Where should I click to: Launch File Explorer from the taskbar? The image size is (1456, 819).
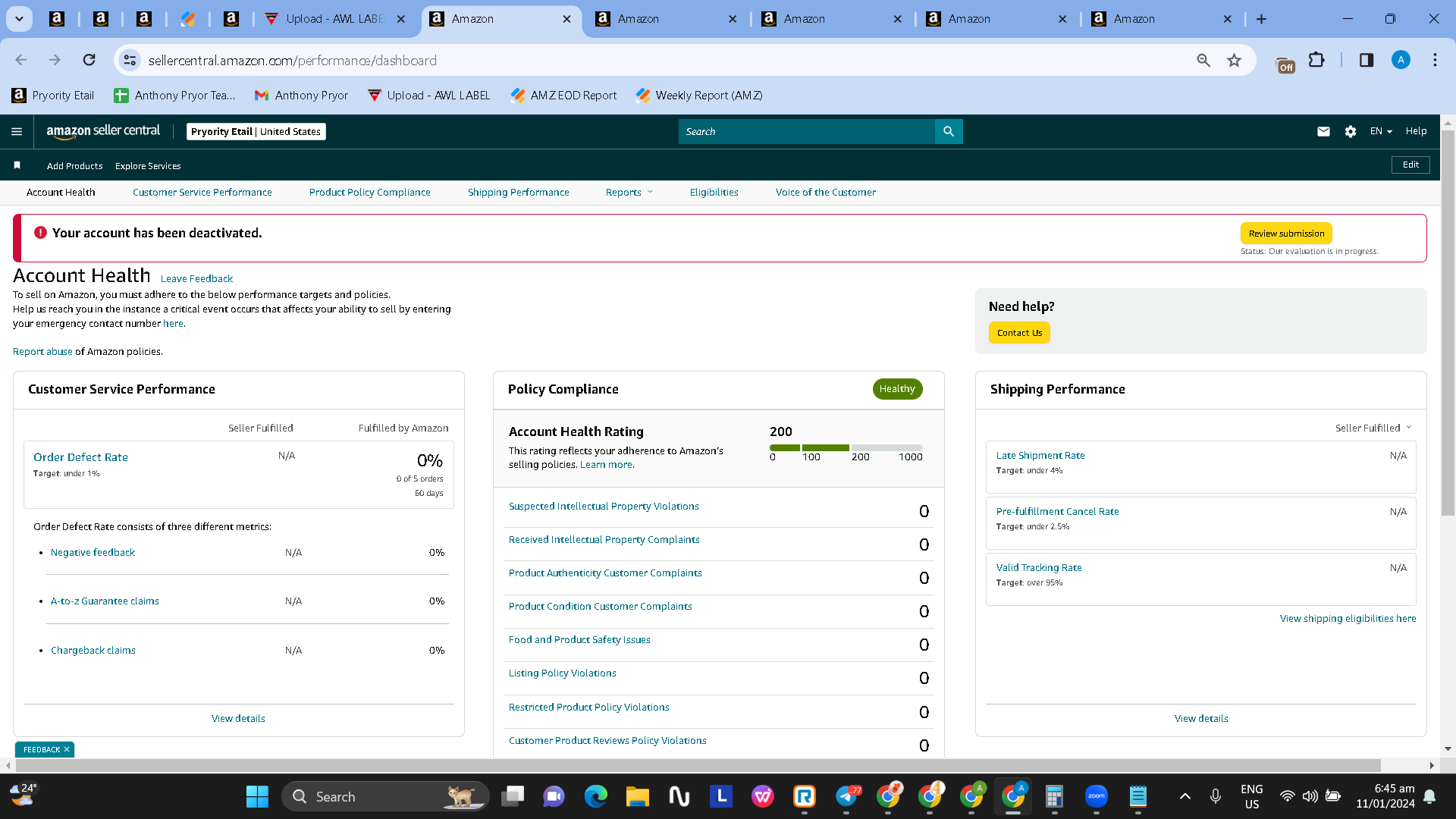638,796
